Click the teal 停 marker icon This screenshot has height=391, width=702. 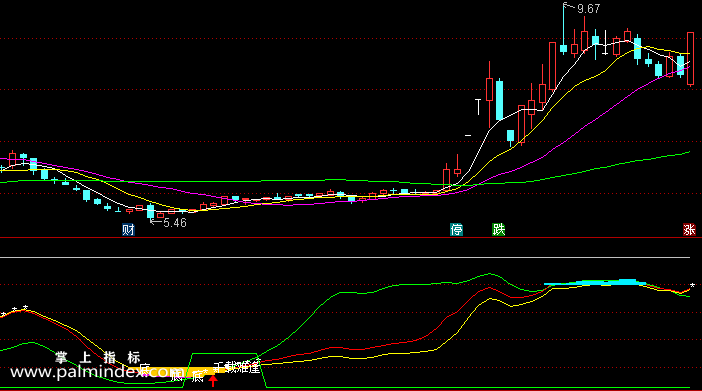pos(456,230)
